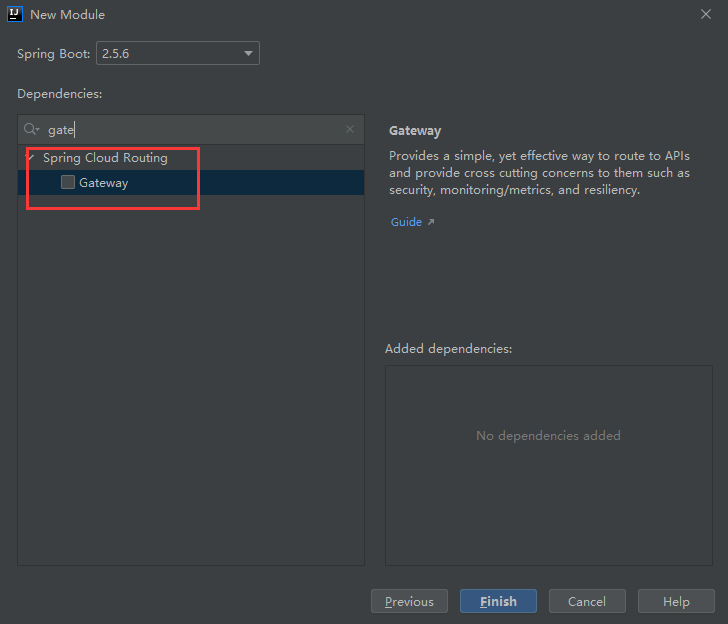Image resolution: width=728 pixels, height=624 pixels.
Task: Click the external link arrow beside Guide
Action: (x=431, y=222)
